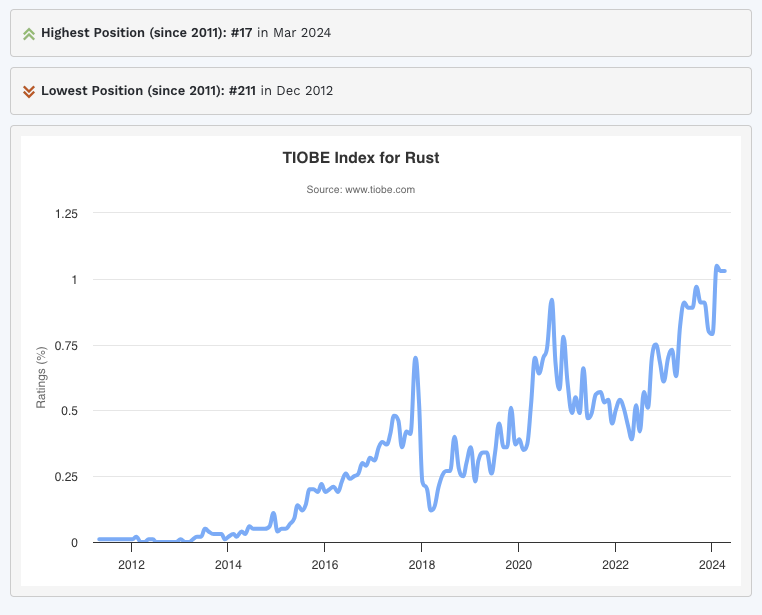Click the y-axis label '1'

point(74,280)
